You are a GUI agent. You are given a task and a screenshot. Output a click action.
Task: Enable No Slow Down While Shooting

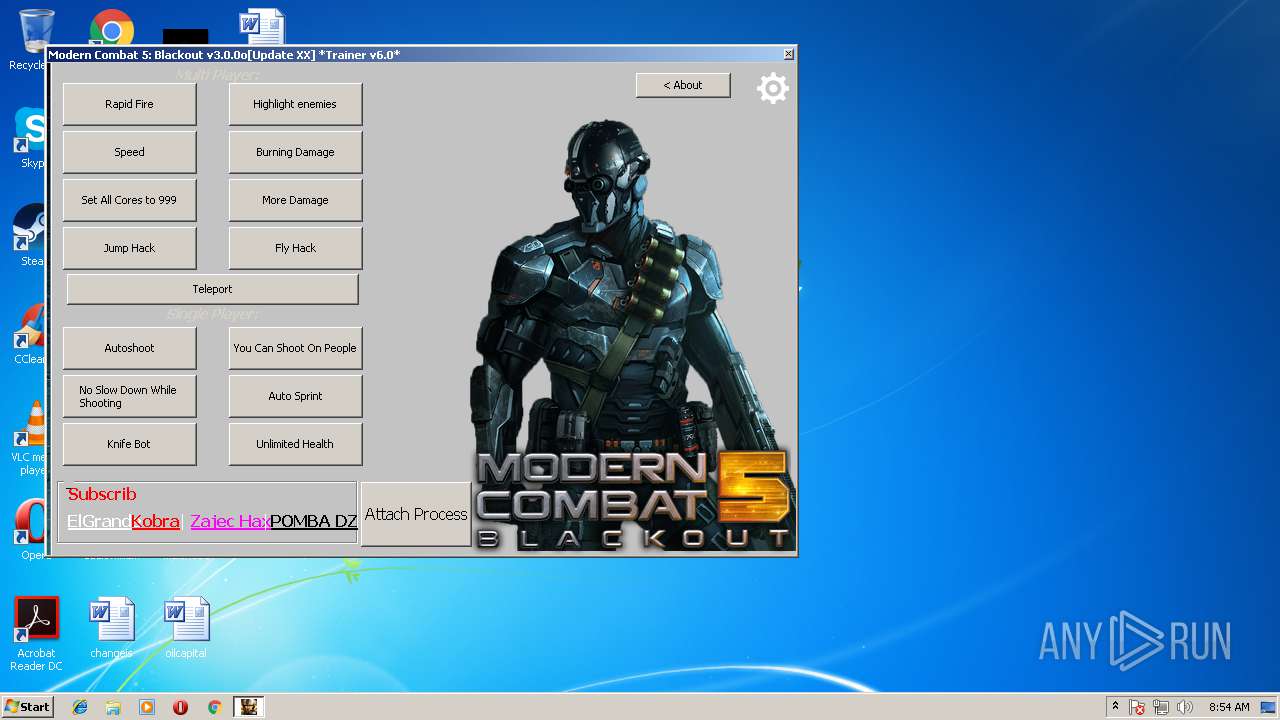coord(129,396)
